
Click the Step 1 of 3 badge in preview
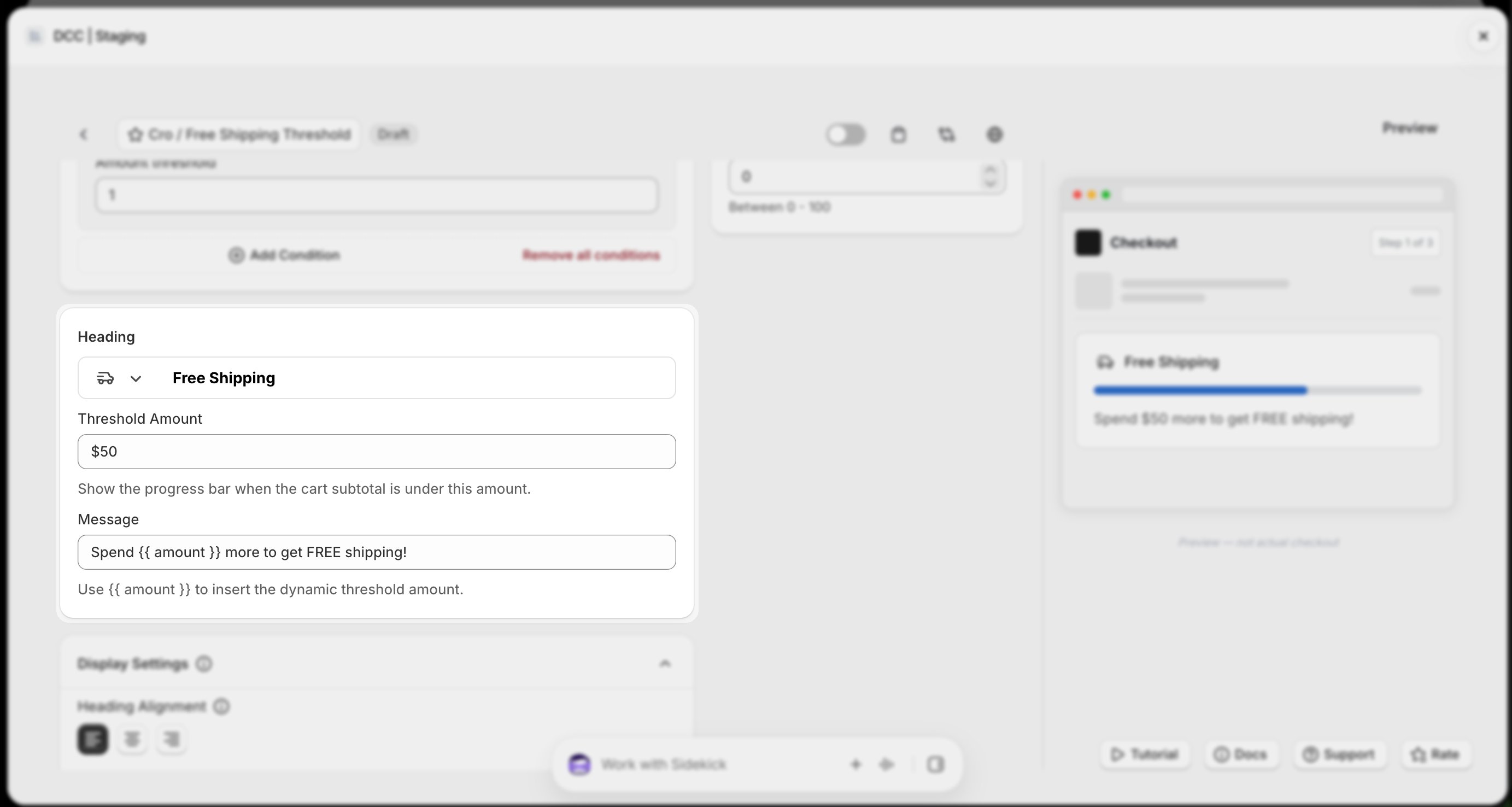click(x=1405, y=242)
